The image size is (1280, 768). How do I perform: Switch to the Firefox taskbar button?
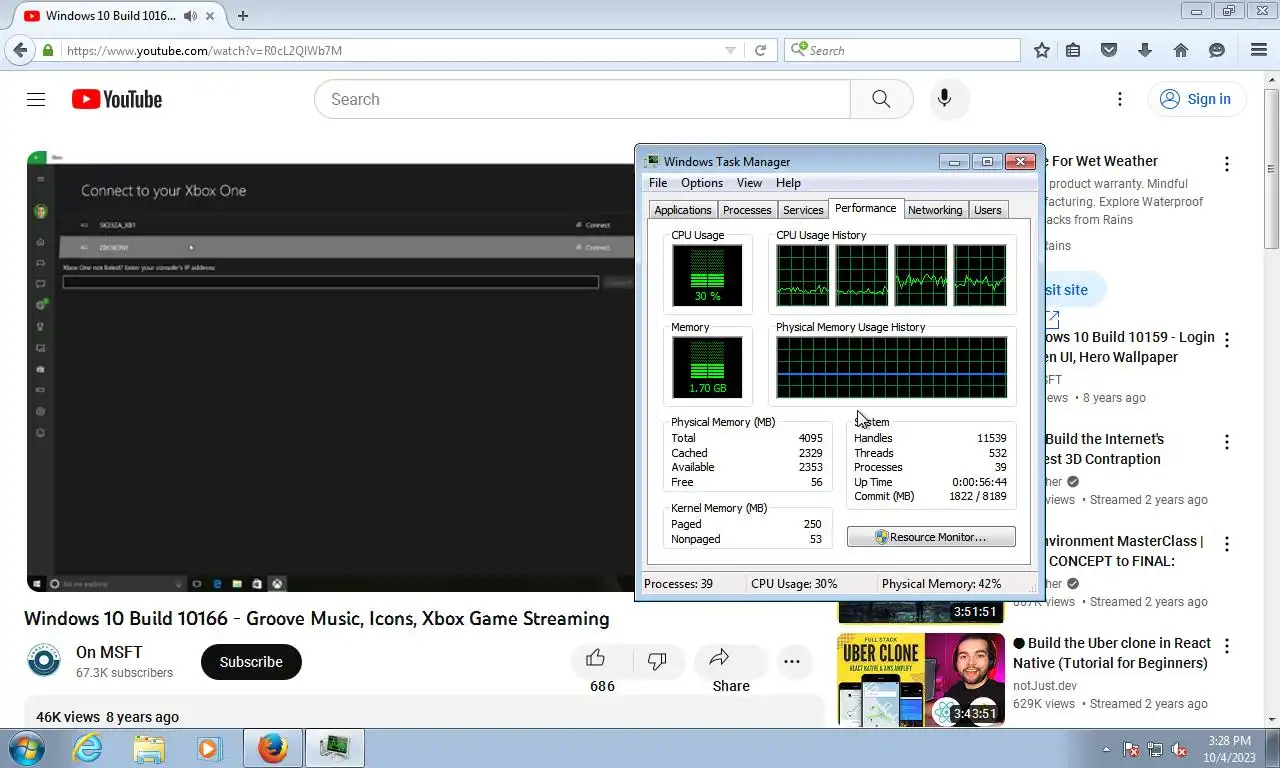[x=272, y=748]
